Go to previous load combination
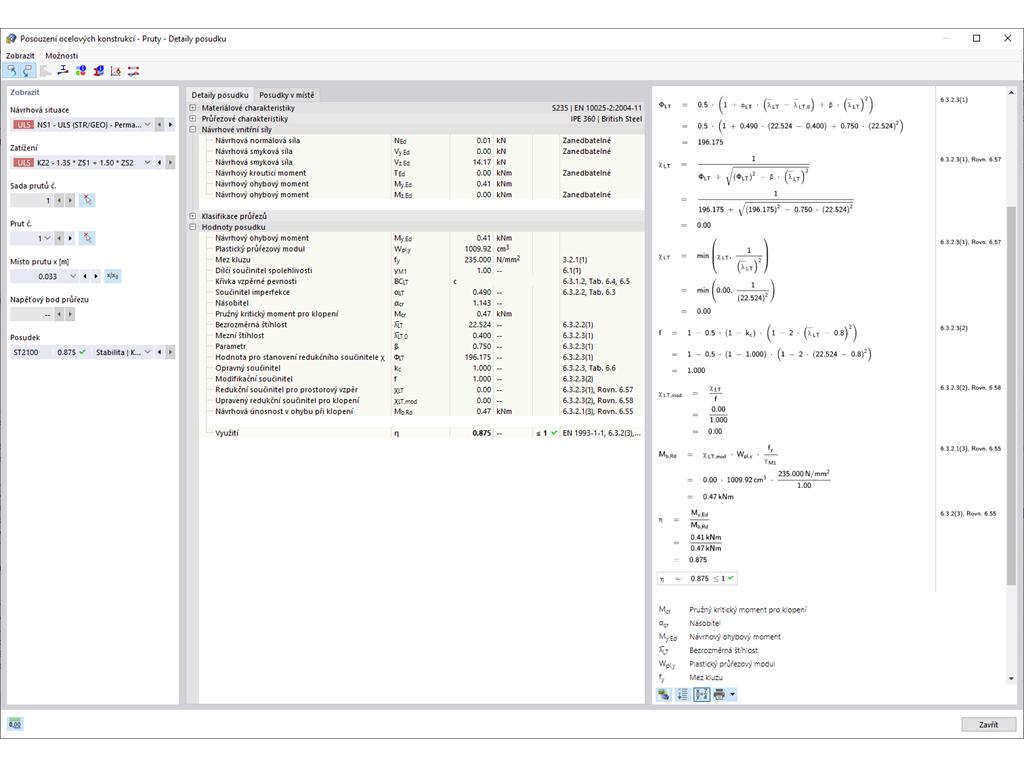1024x768 pixels. click(x=159, y=163)
